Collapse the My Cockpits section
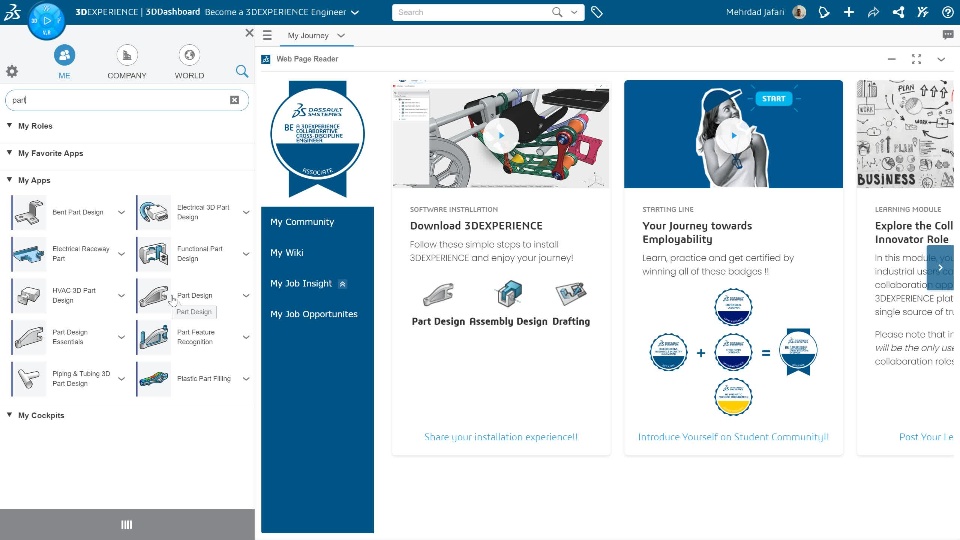 click(9, 414)
